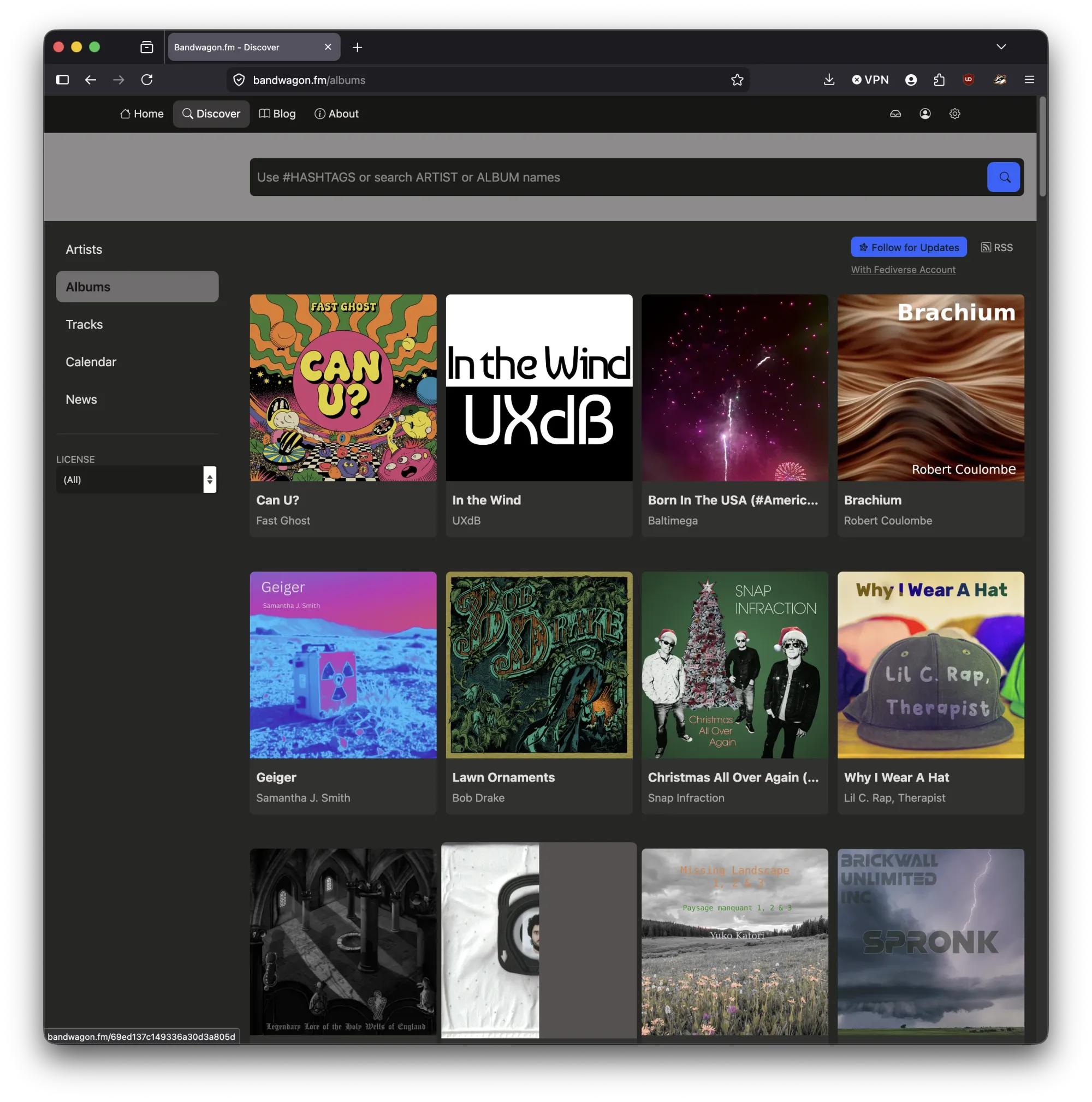
Task: Open the site settings gear icon
Action: 954,114
